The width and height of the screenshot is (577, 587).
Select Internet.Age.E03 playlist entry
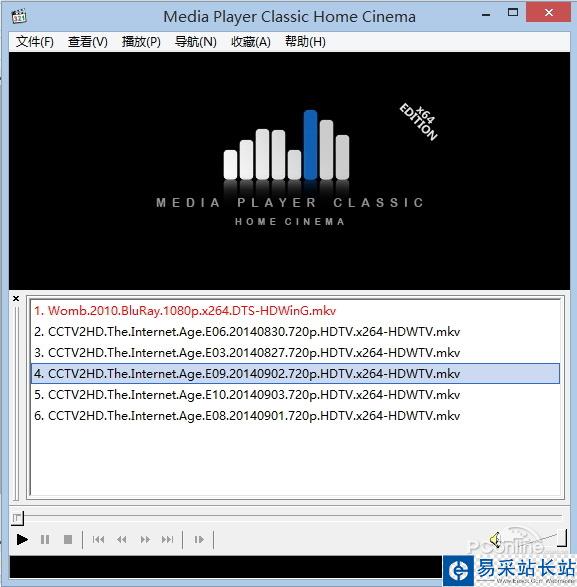295,353
